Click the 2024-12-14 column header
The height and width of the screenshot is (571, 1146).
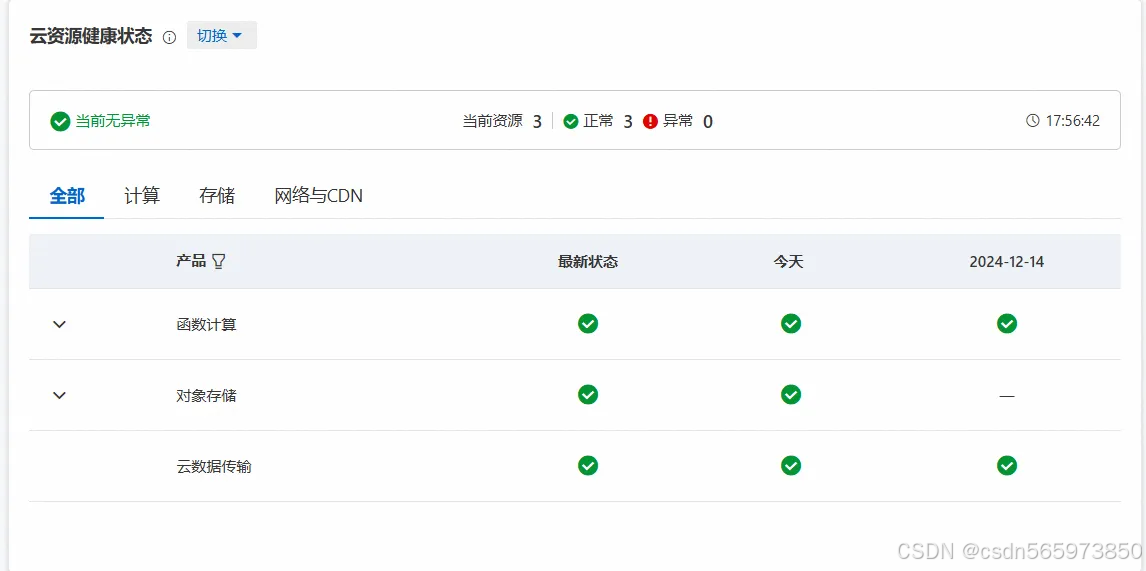pos(1007,262)
